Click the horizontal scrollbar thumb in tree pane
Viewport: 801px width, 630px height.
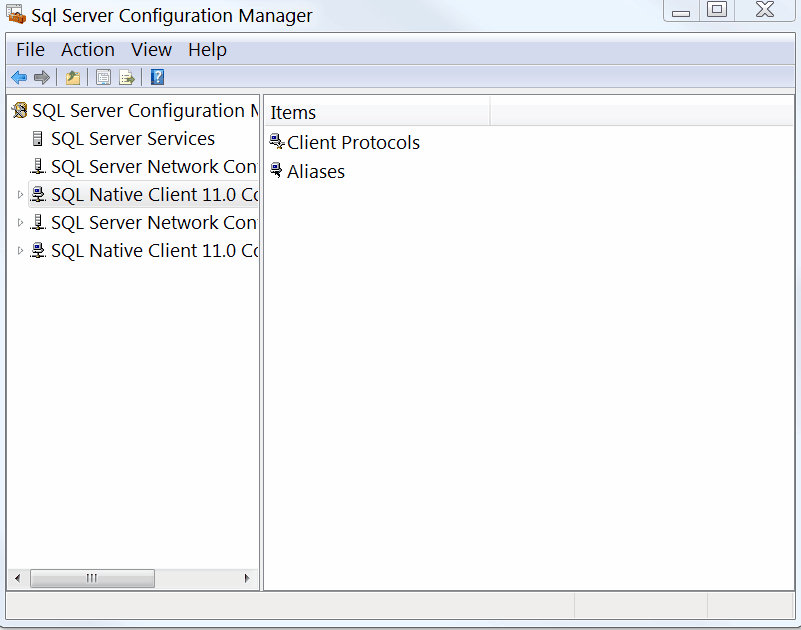tap(92, 578)
